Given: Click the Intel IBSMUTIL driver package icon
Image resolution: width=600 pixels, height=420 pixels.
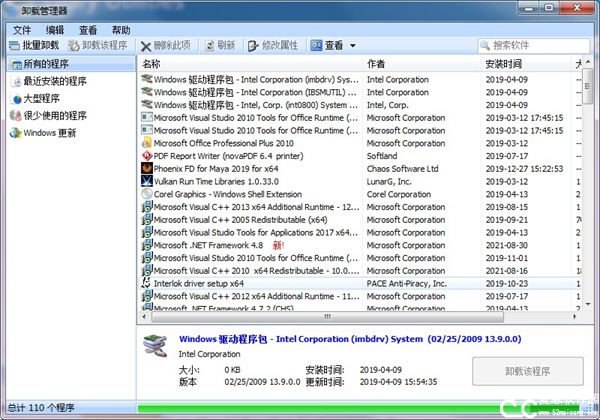Looking at the screenshot, I should coord(147,91).
